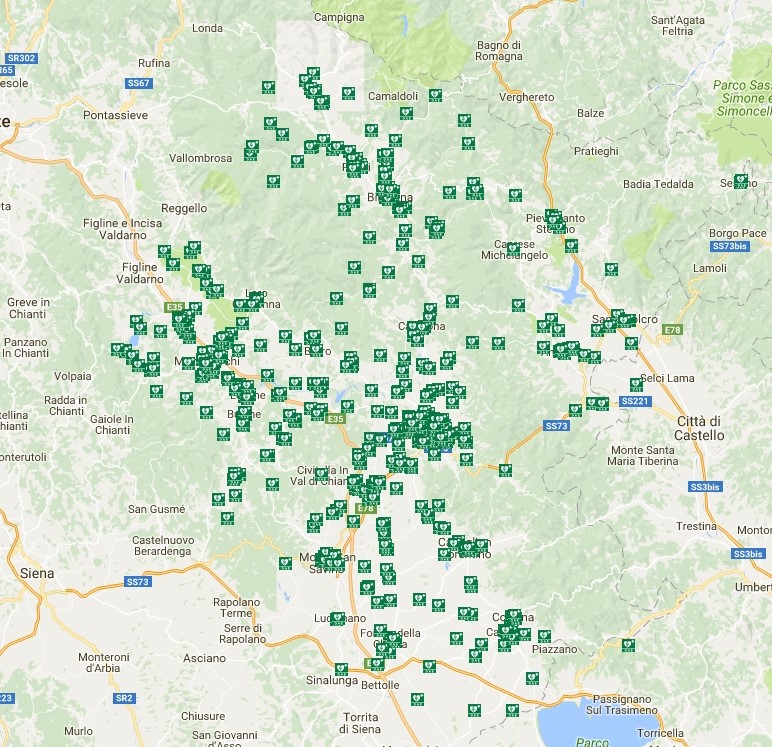The width and height of the screenshot is (772, 747).
Task: Click the E35 shield near Figline Valdarno
Action: (x=174, y=307)
